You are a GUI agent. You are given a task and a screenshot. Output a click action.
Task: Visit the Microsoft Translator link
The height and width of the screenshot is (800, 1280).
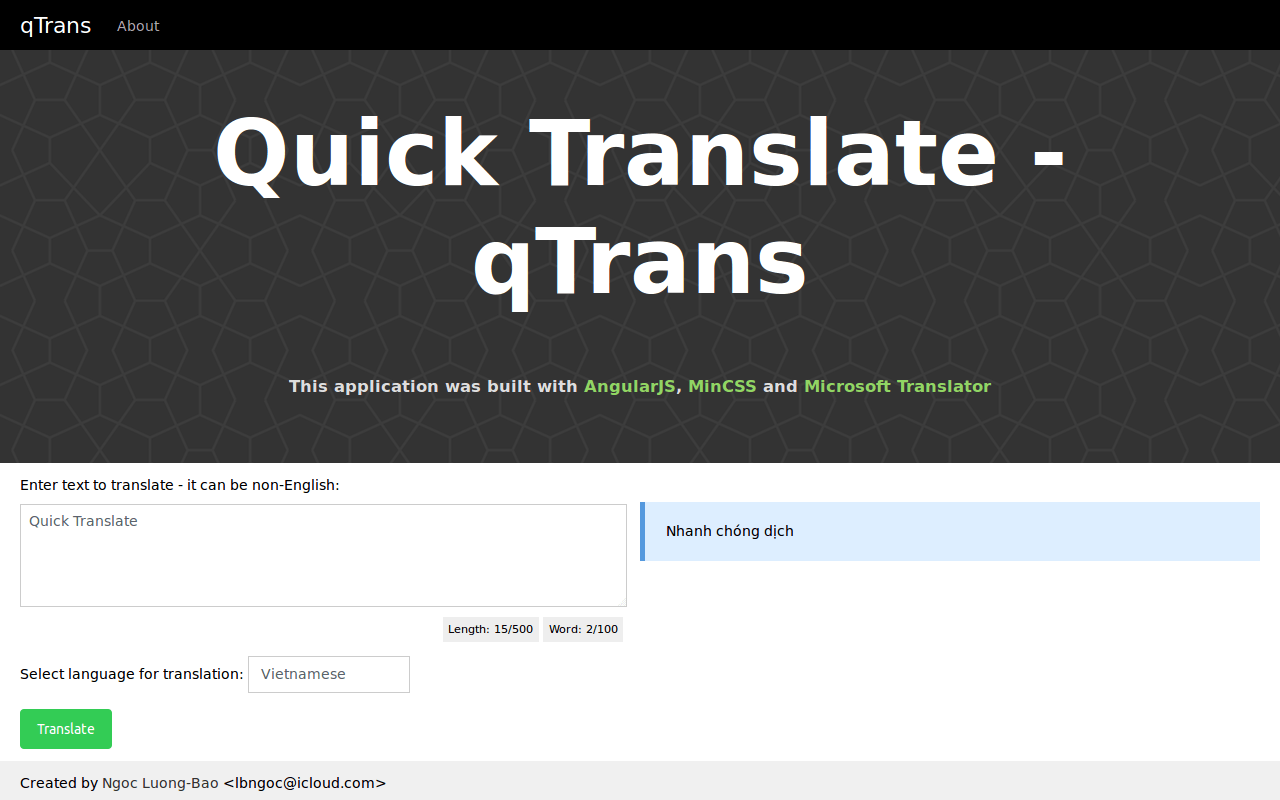tap(897, 386)
